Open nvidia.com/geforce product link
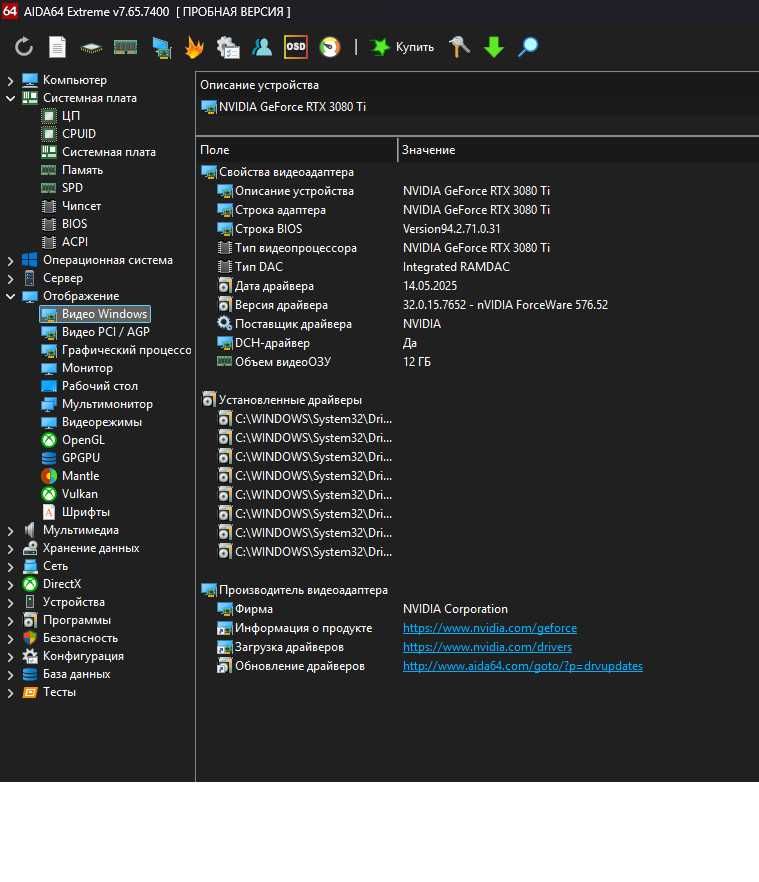The height and width of the screenshot is (882, 759). 489,628
